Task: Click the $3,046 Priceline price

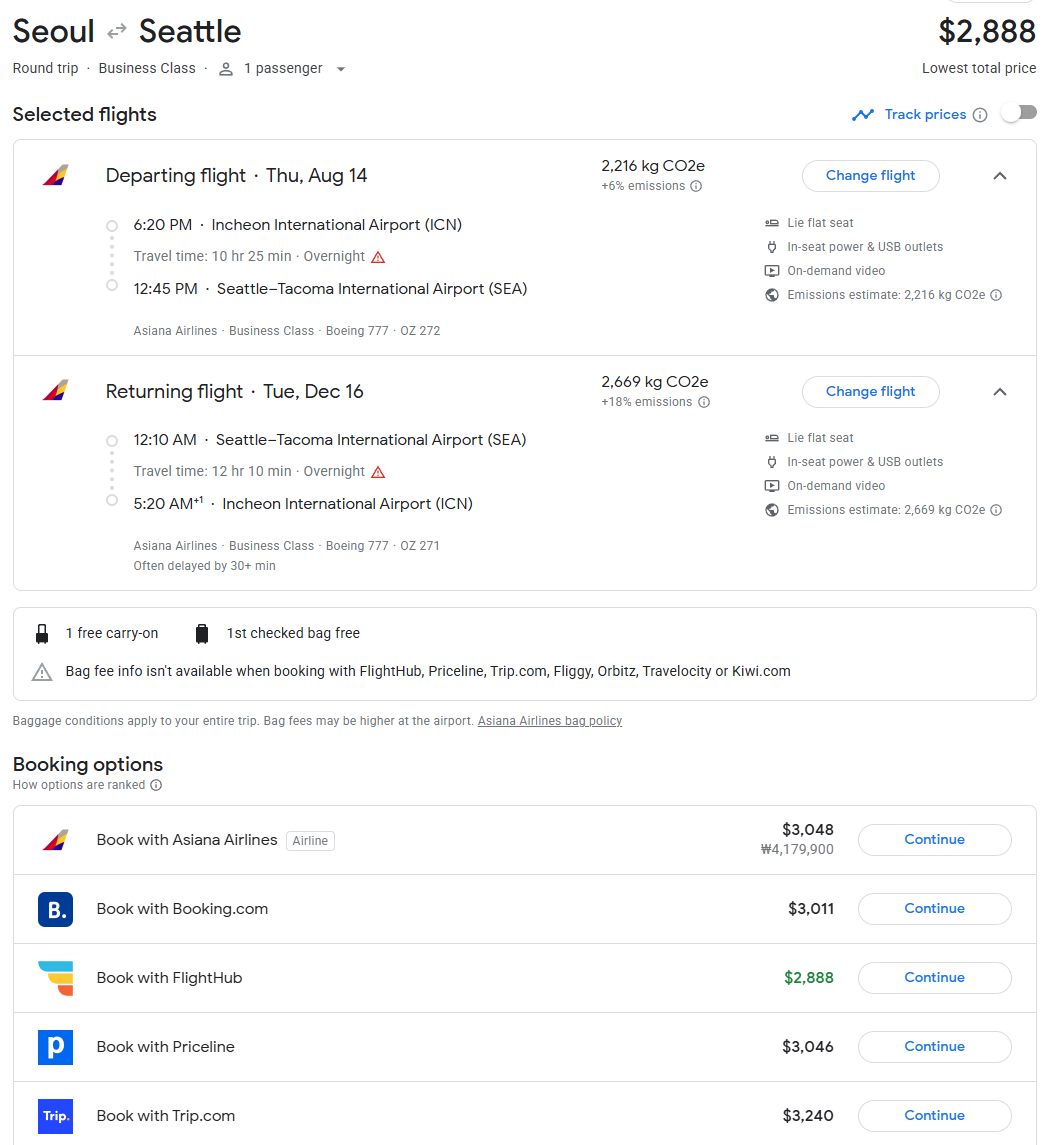Action: click(x=808, y=1047)
